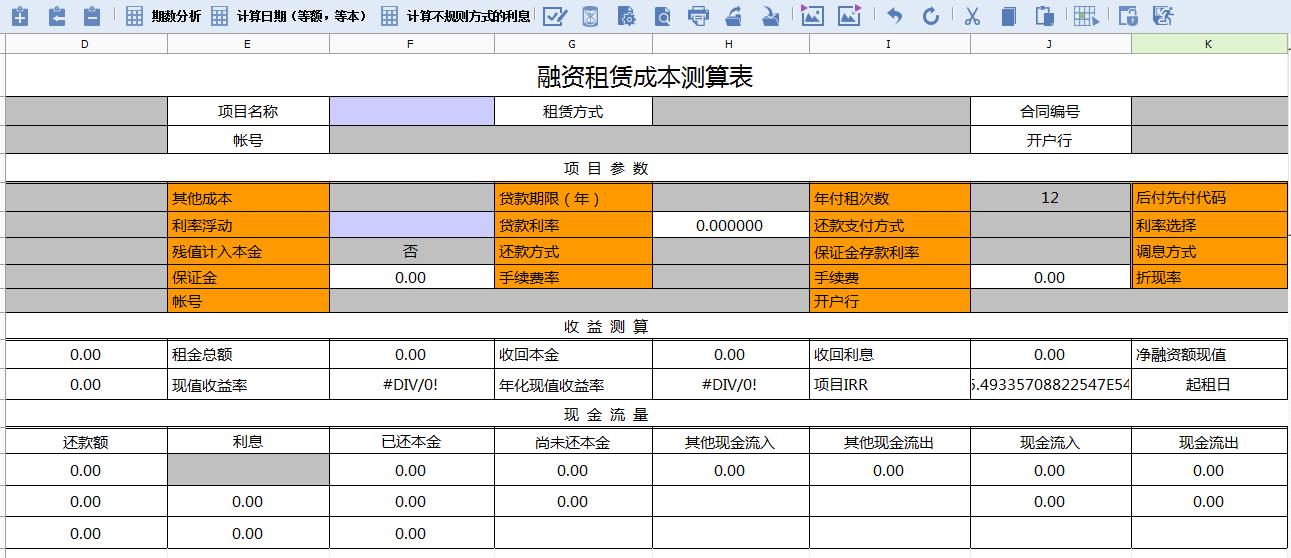Image resolution: width=1291 pixels, height=558 pixels.
Task: Click the 尚未还本金 column header
Action: pyautogui.click(x=573, y=442)
